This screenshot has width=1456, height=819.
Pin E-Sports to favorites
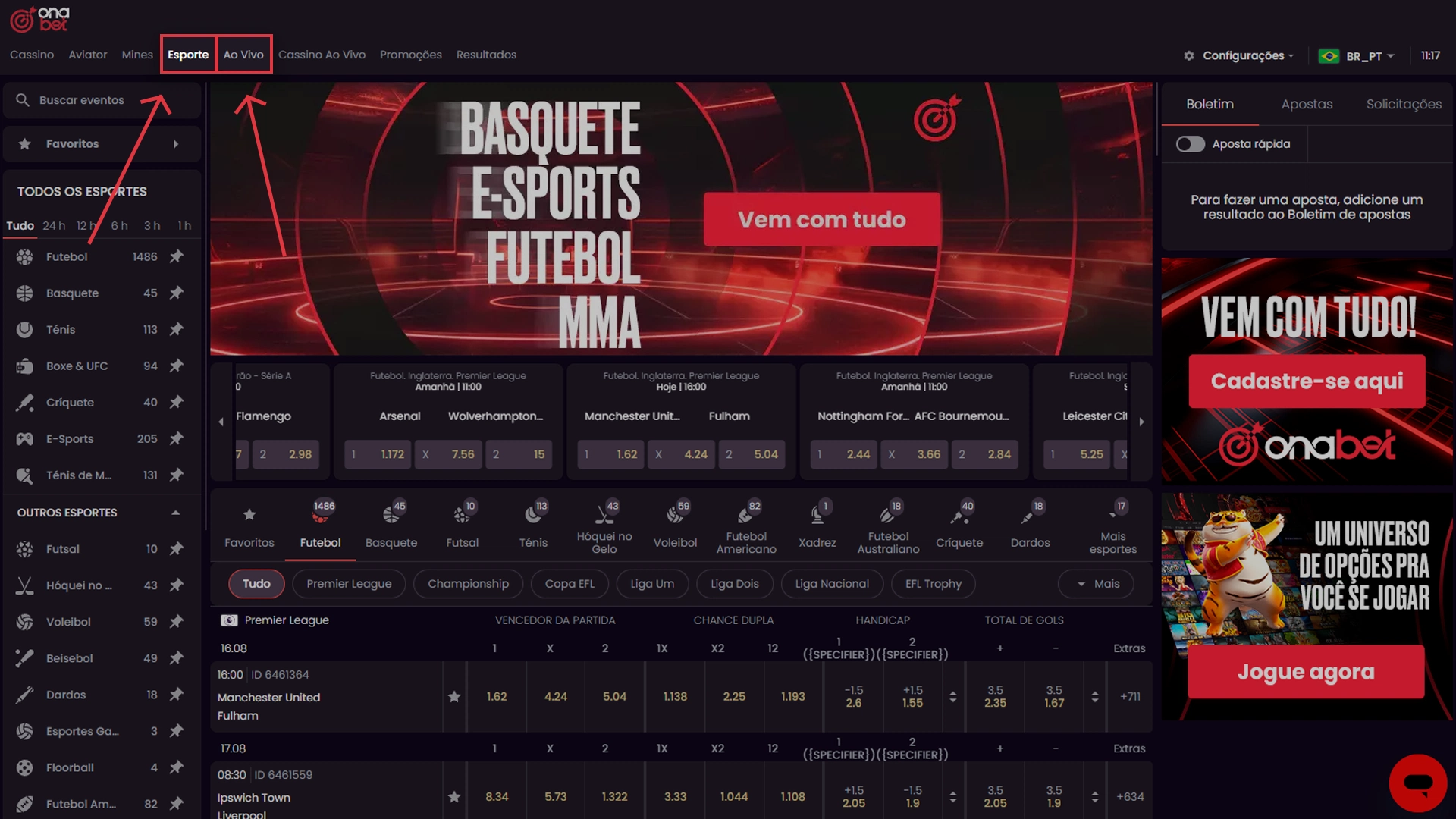[177, 439]
